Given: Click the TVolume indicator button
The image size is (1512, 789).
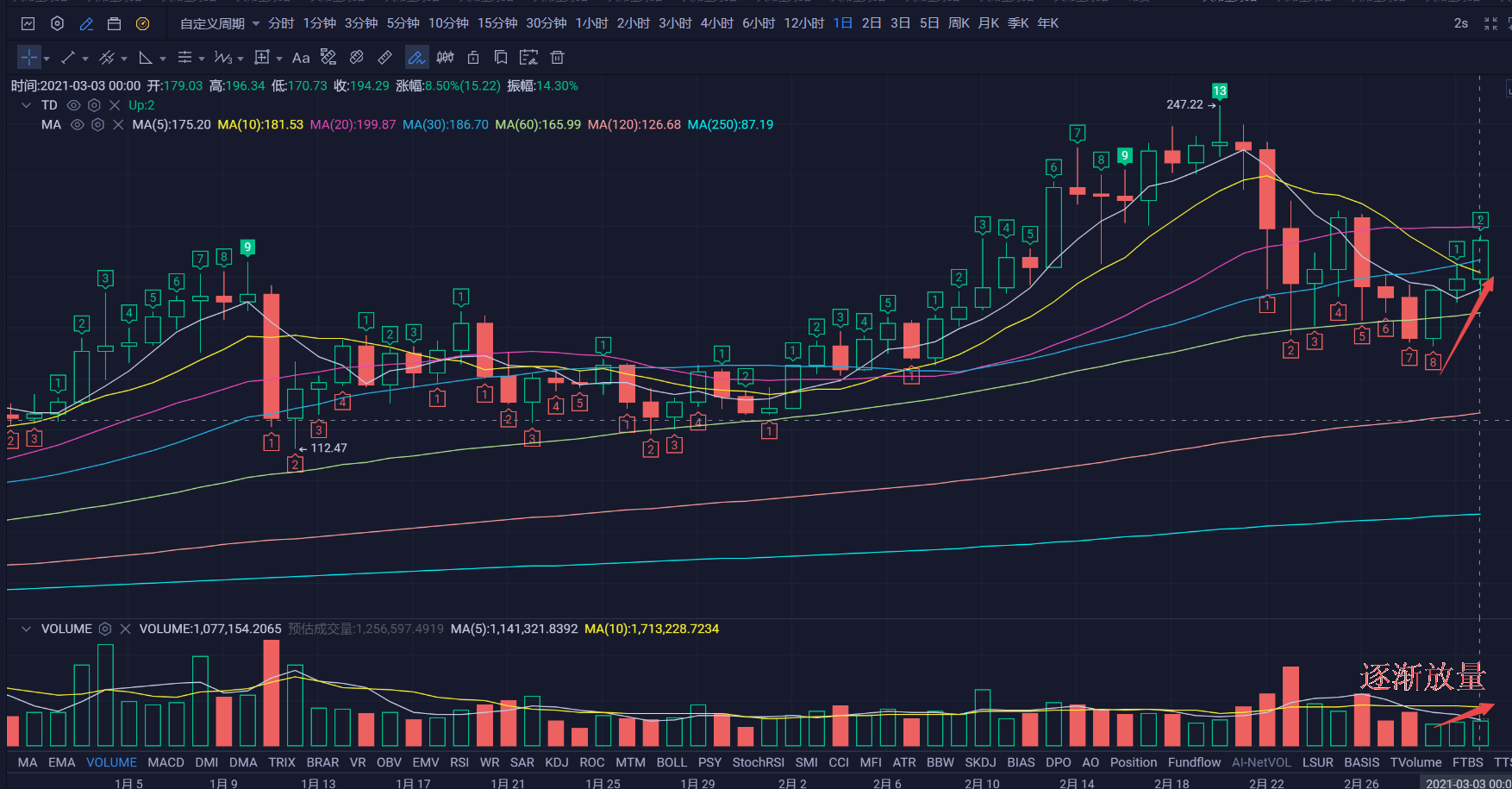Looking at the screenshot, I should 1415,762.
